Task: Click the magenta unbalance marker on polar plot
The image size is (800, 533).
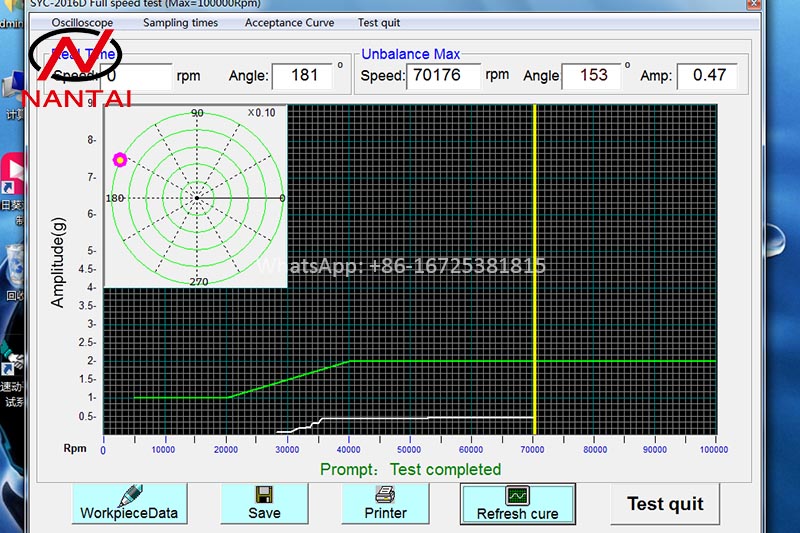Action: (120, 159)
